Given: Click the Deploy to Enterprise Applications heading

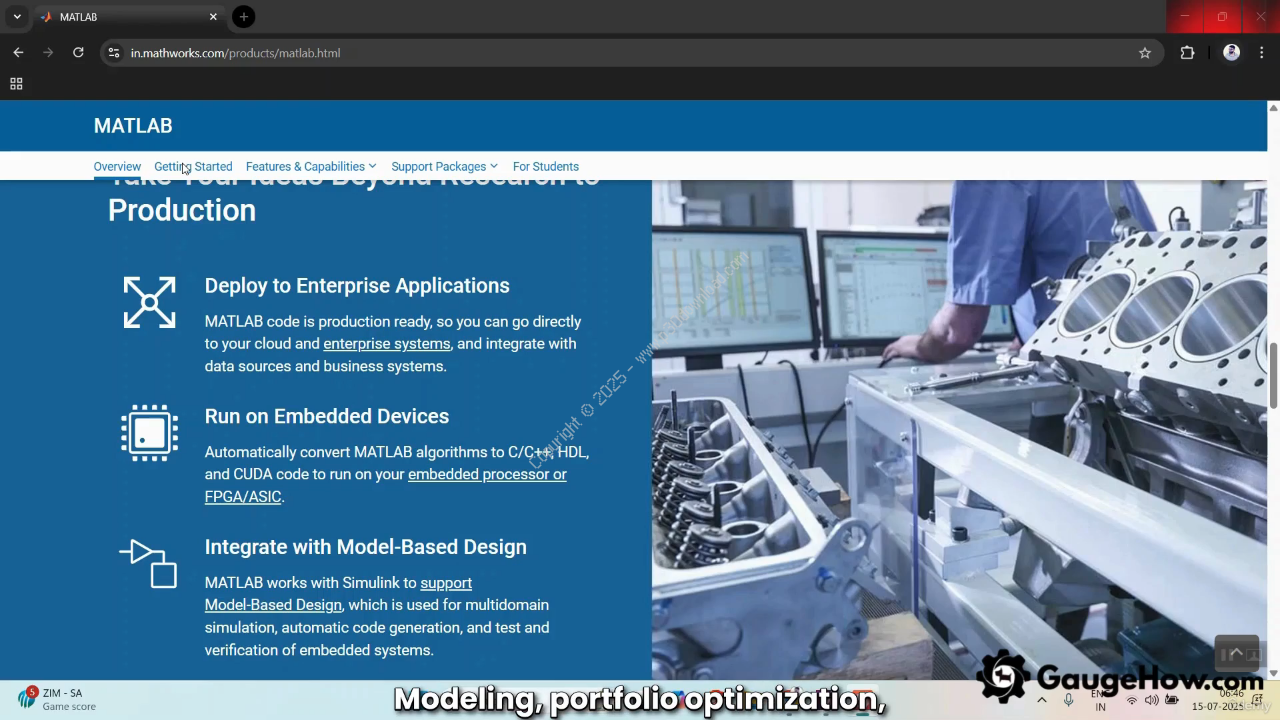Looking at the screenshot, I should pyautogui.click(x=357, y=286).
